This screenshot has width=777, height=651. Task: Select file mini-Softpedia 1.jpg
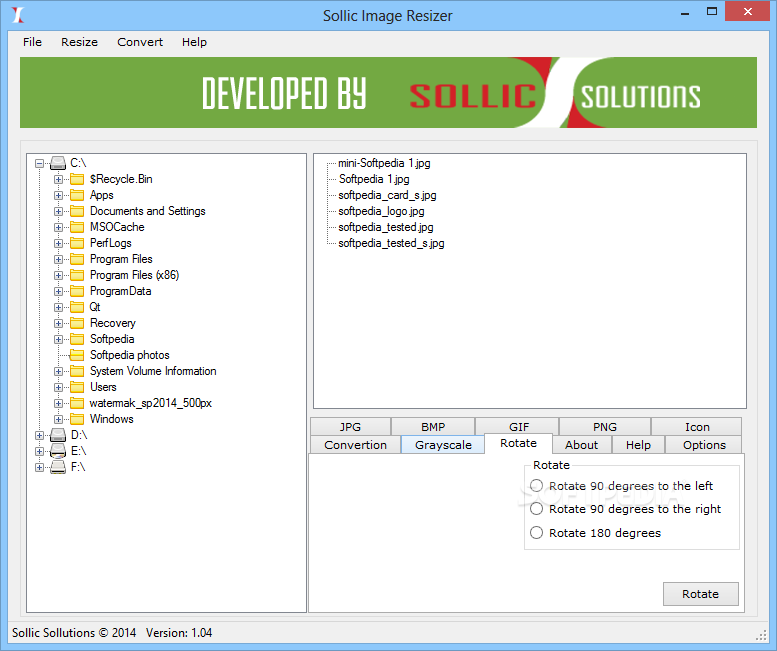pos(384,163)
